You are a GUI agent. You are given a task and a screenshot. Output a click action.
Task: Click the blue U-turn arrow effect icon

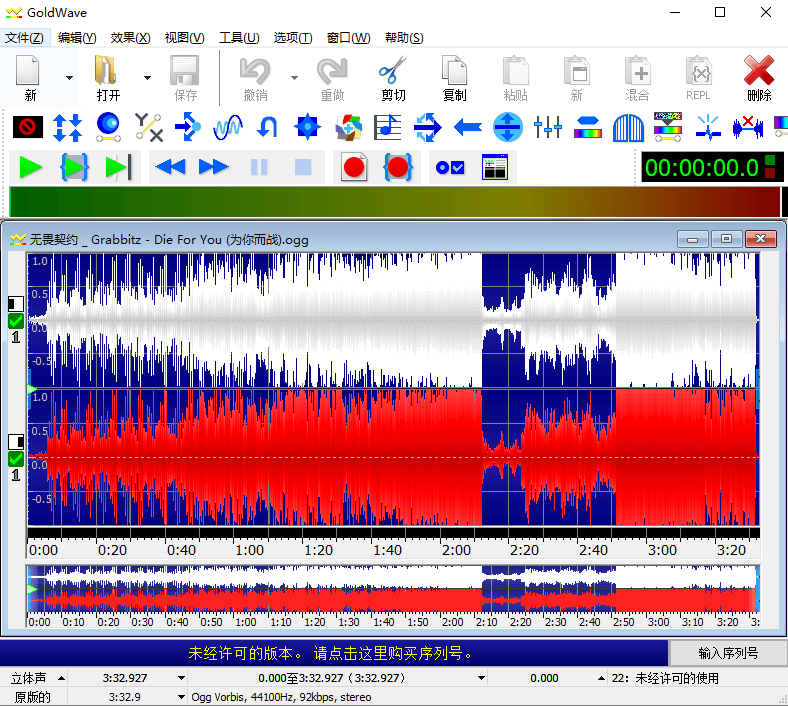click(267, 127)
